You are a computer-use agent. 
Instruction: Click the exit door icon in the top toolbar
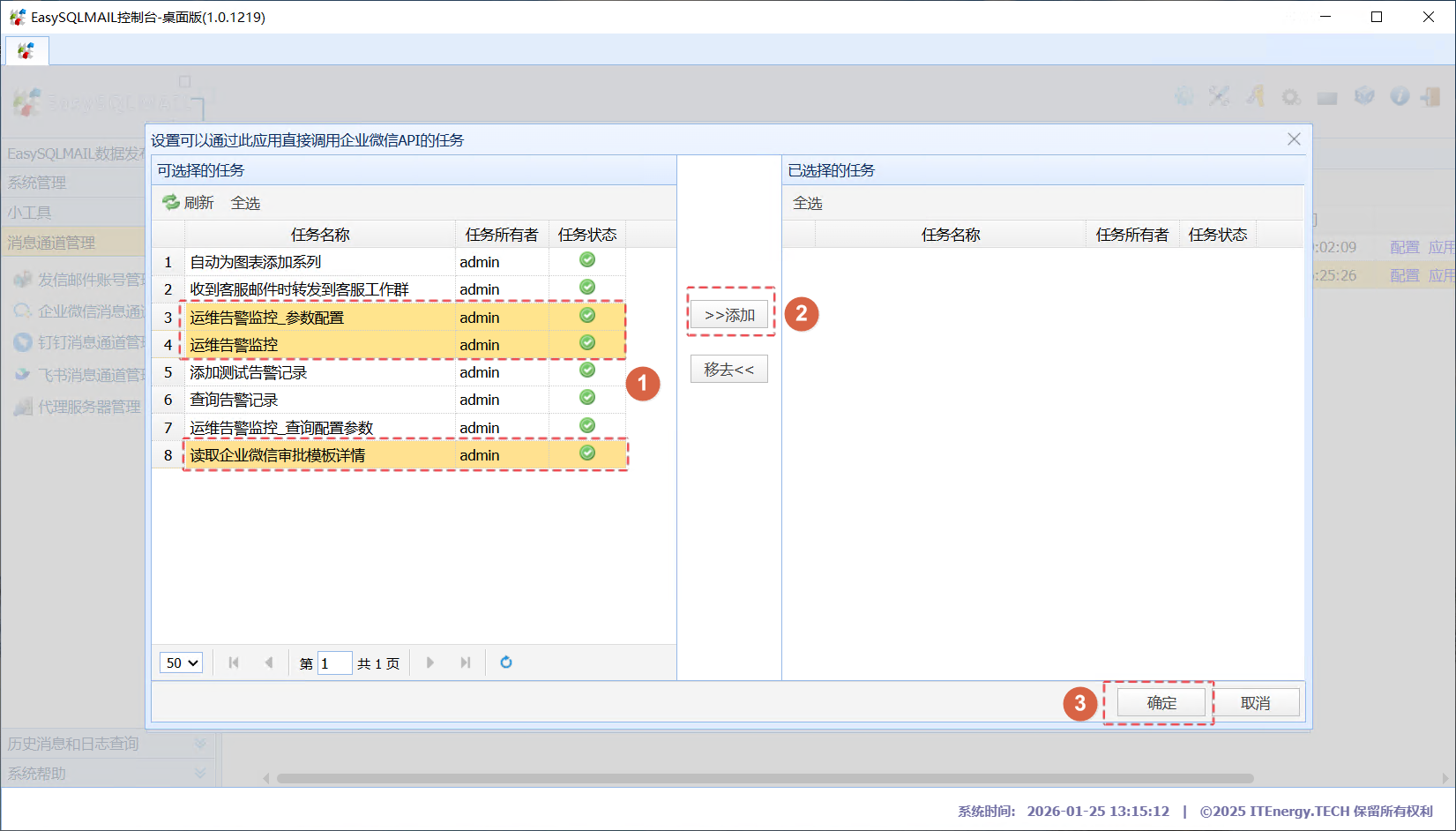1430,97
